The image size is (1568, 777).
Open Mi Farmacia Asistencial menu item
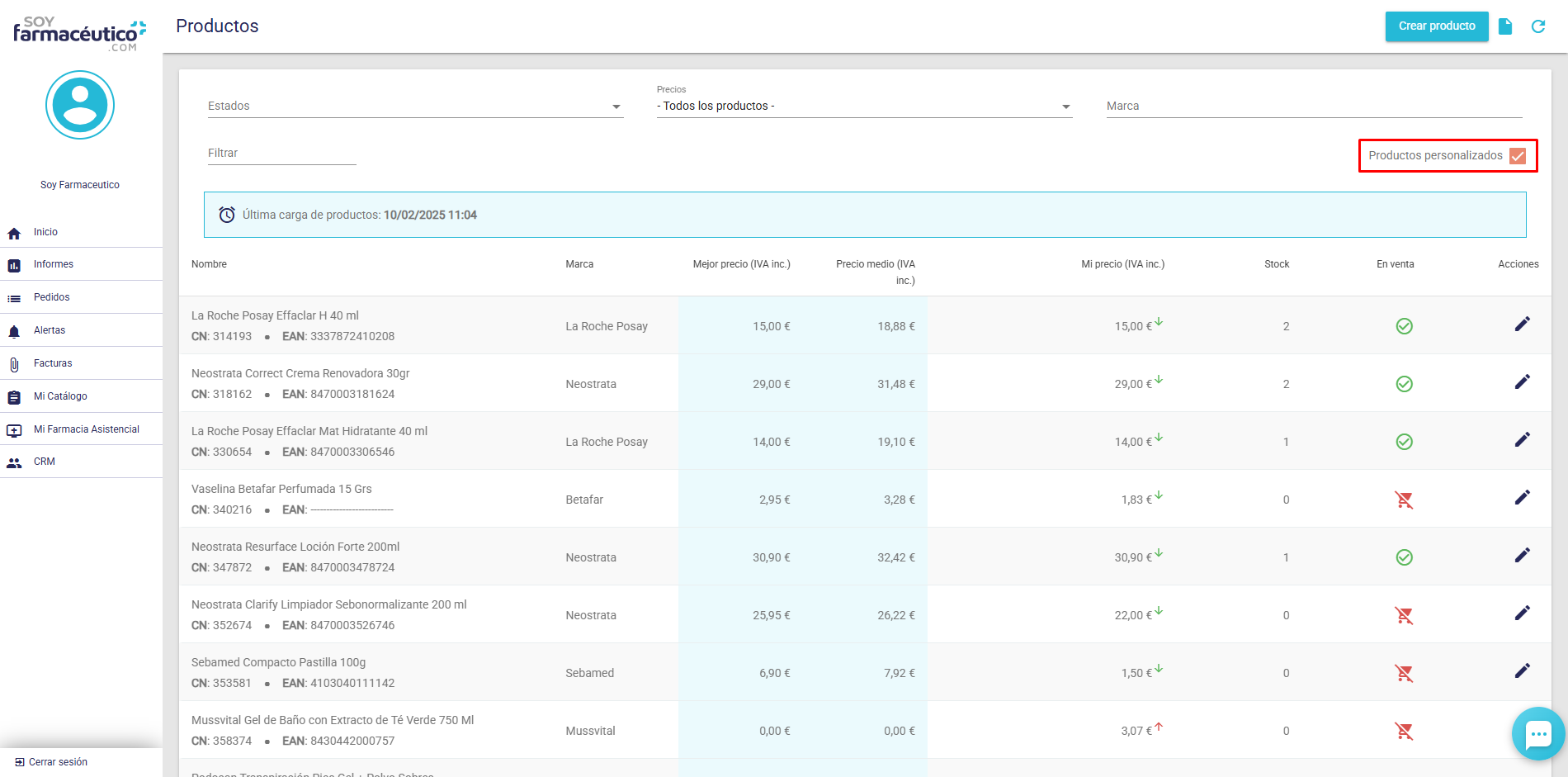(81, 429)
